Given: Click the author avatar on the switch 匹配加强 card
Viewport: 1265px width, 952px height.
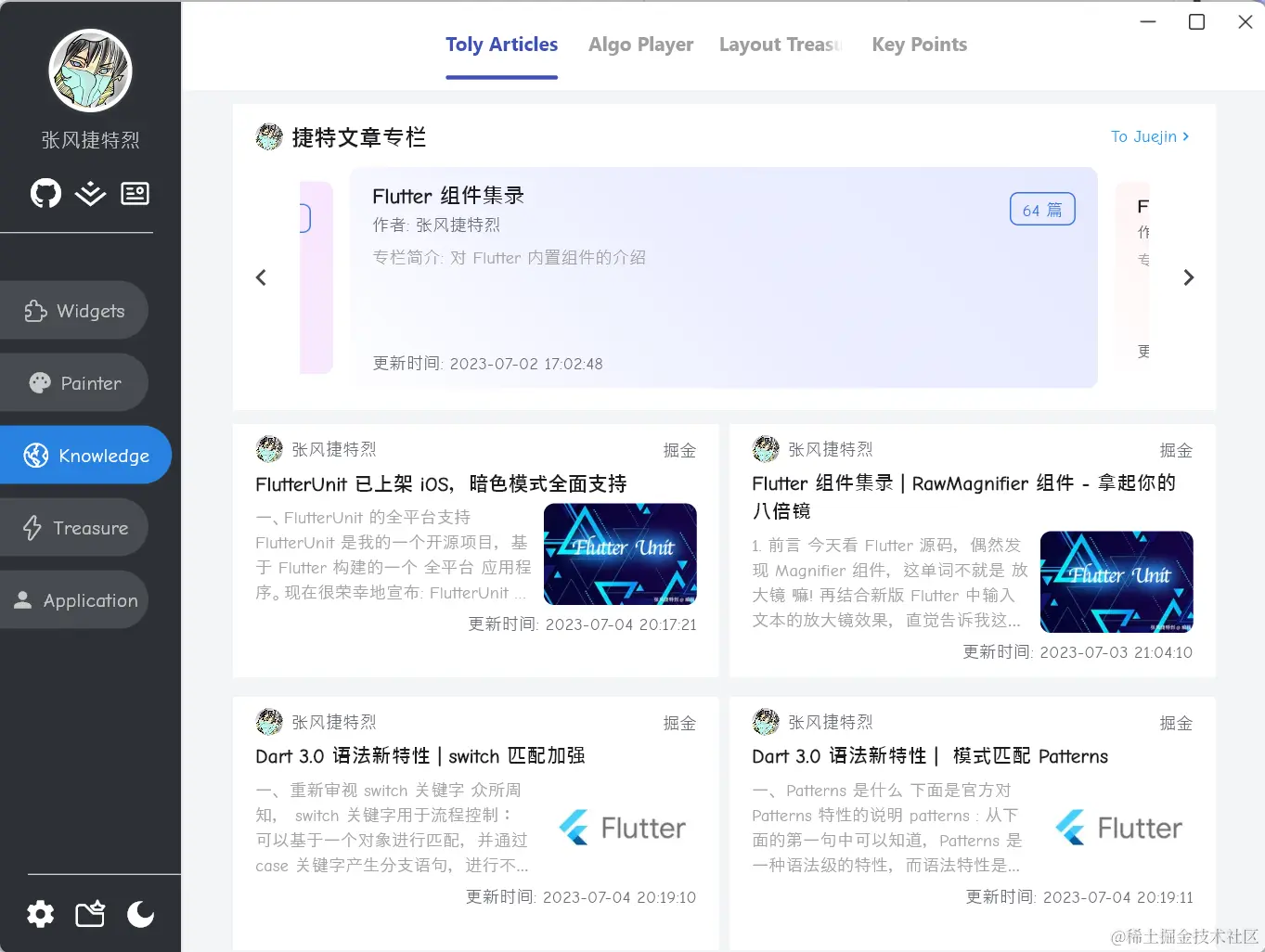Looking at the screenshot, I should (x=269, y=722).
